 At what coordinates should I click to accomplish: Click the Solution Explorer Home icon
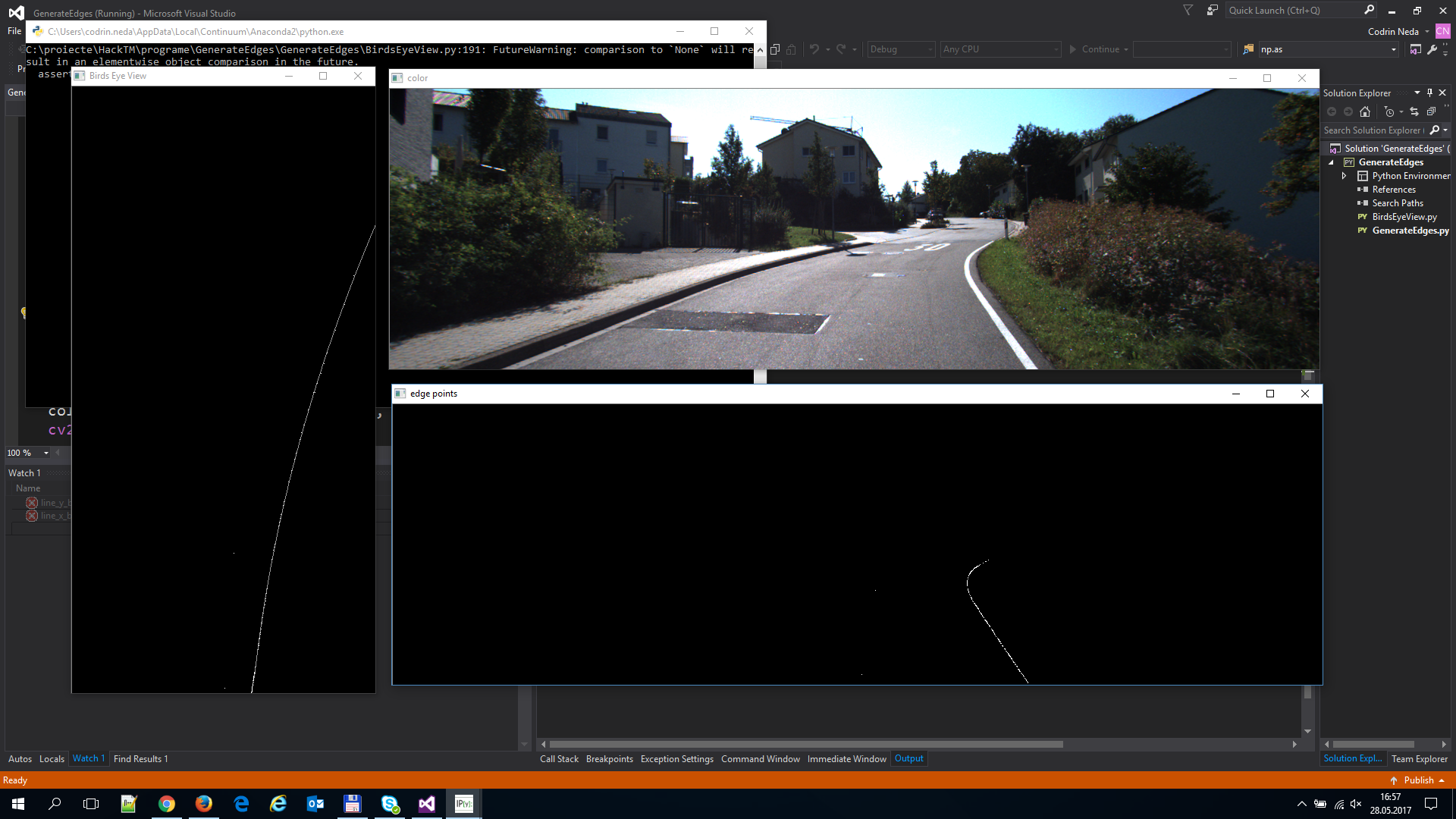coord(1365,111)
